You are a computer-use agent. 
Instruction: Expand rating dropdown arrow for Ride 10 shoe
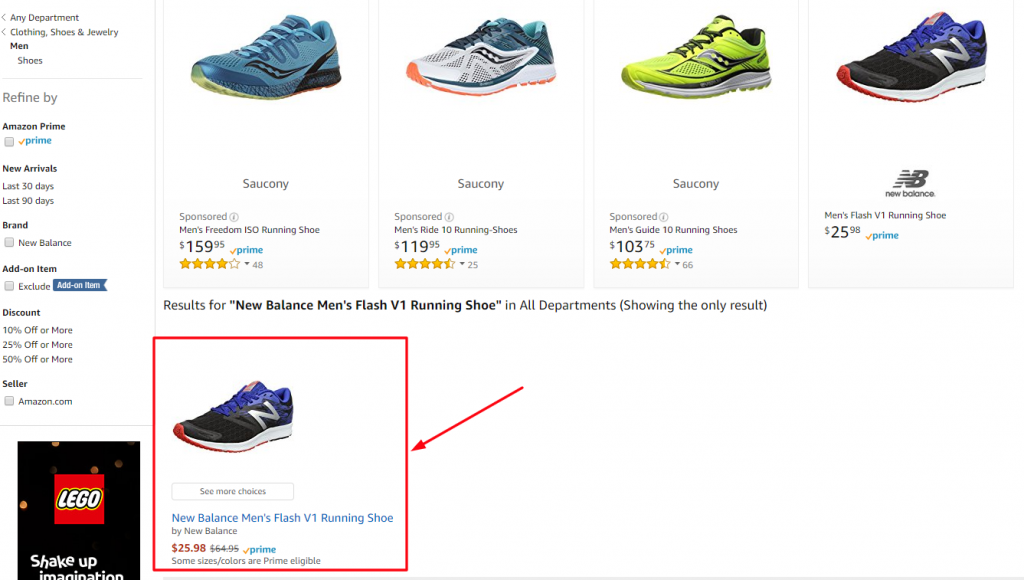[x=462, y=265]
